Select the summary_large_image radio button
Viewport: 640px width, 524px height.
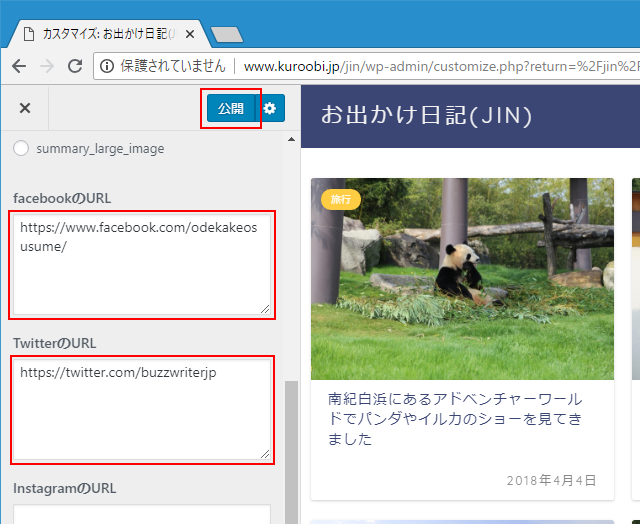click(x=21, y=149)
